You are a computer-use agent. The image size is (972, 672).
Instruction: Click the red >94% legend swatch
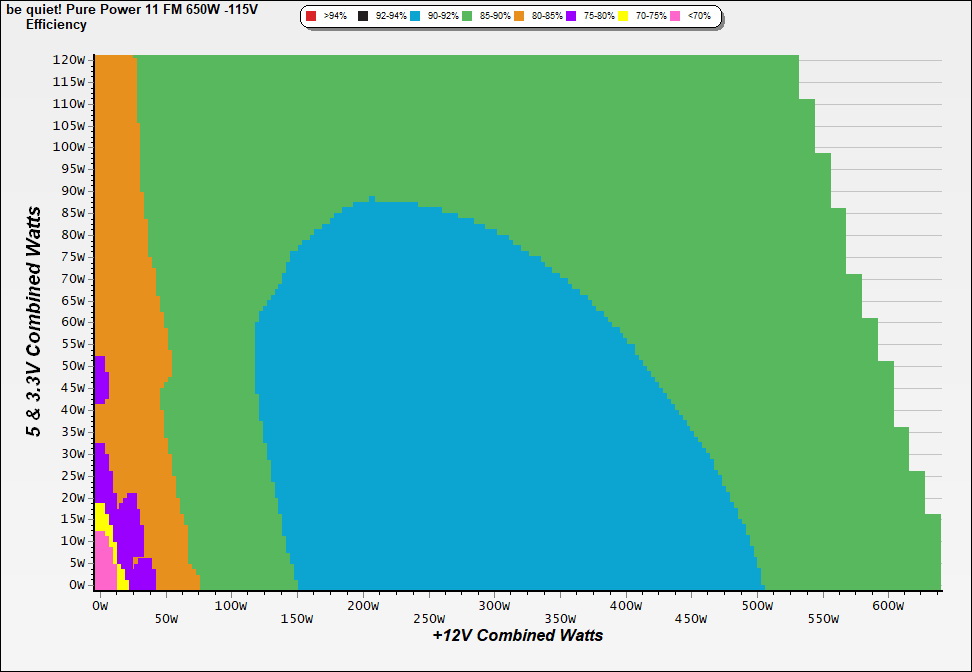point(311,17)
